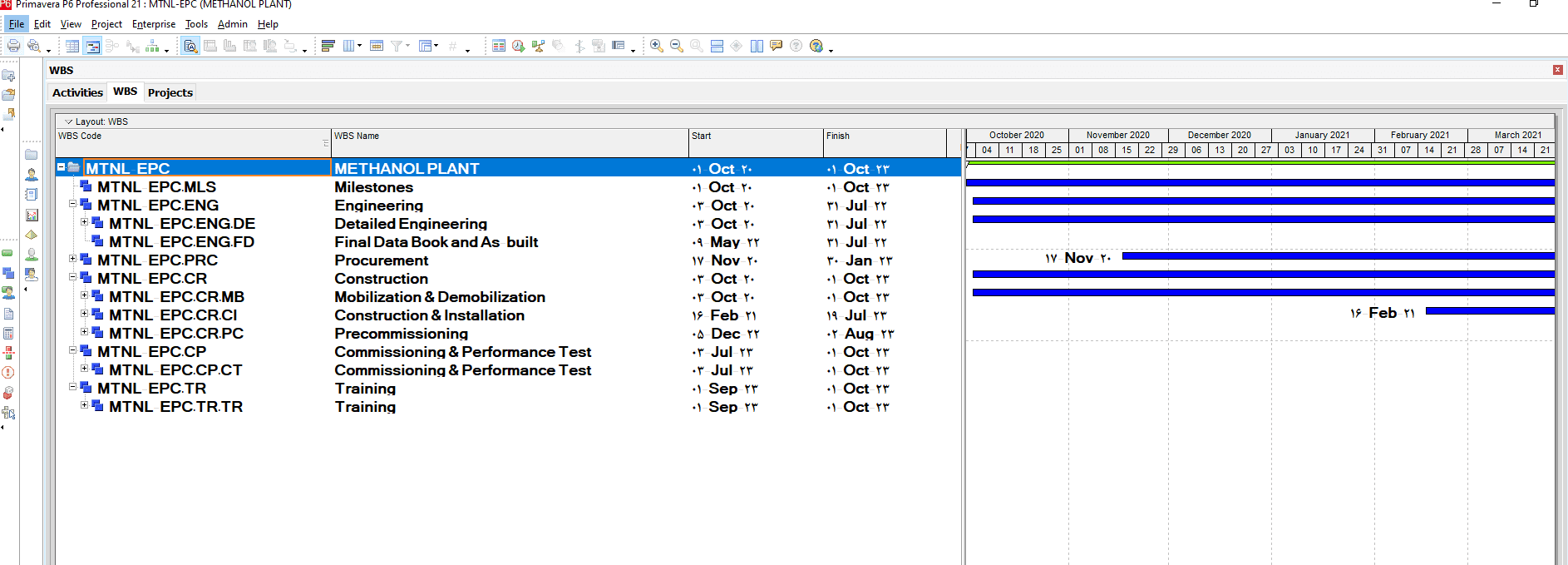The height and width of the screenshot is (565, 1568).
Task: Open the Admin menu
Action: (x=233, y=24)
